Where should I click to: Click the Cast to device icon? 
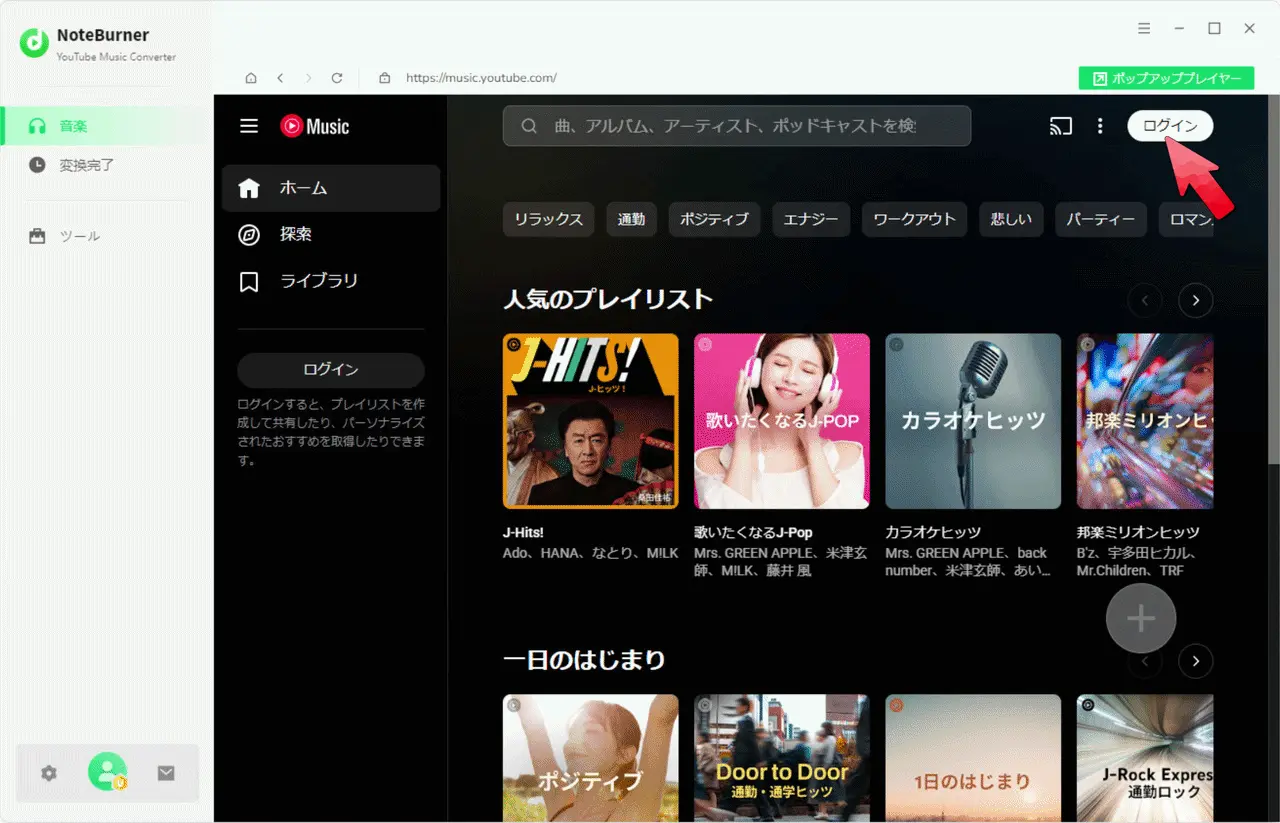click(x=1060, y=126)
